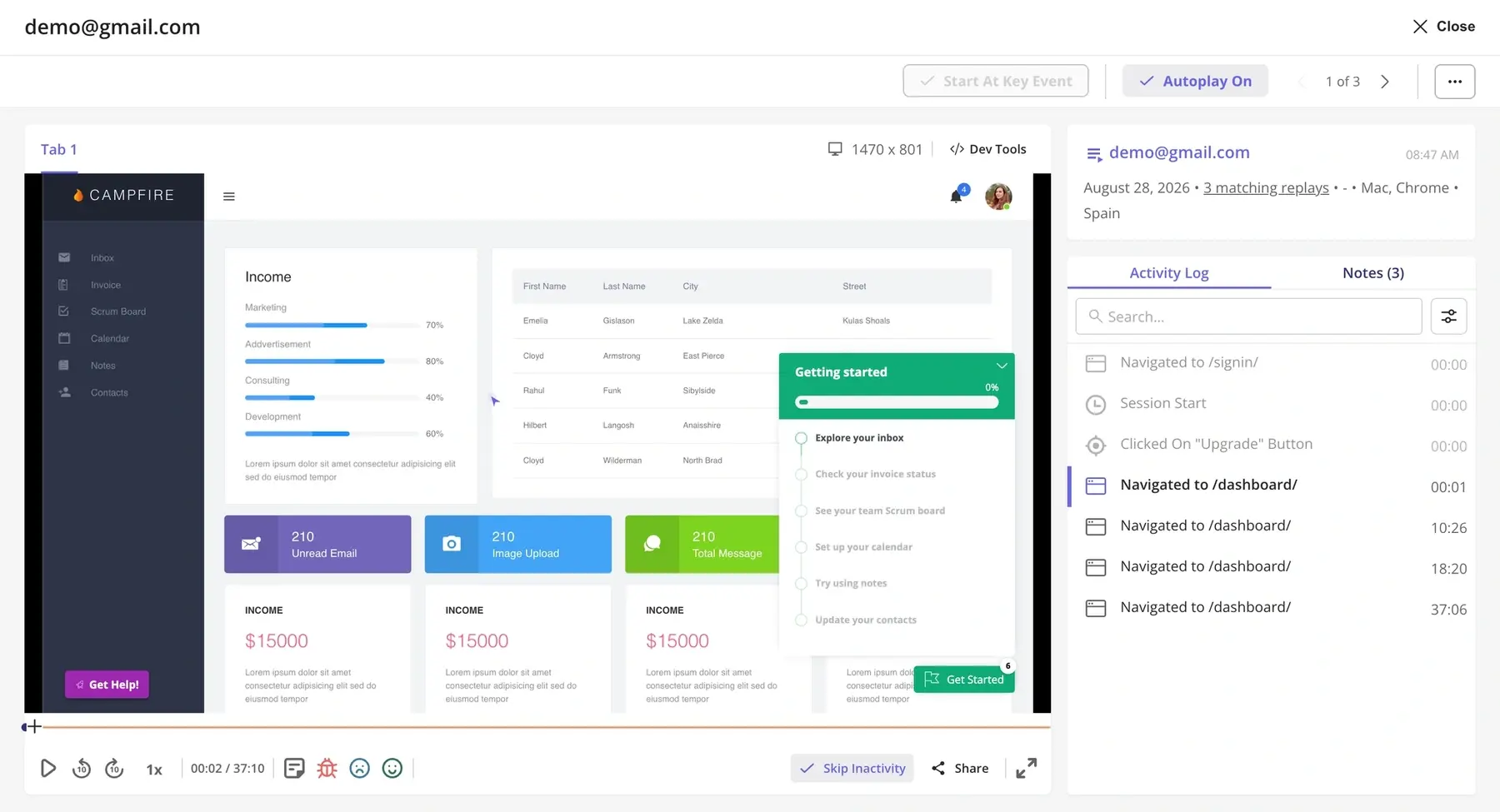This screenshot has width=1500, height=812.
Task: Collapse the Getting started panel chevron
Action: click(1002, 366)
